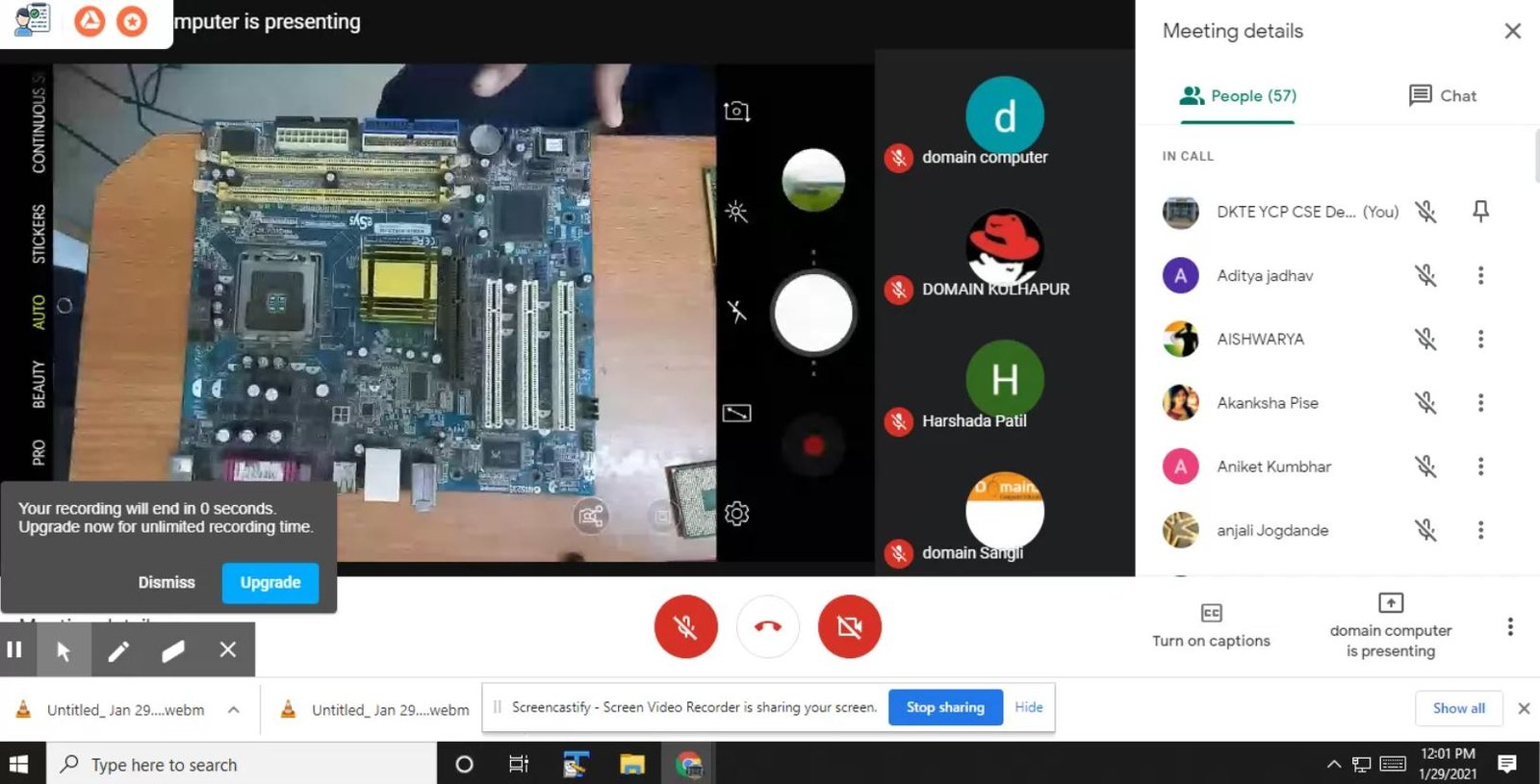Select the Screencastify pen tool
The image size is (1540, 784).
[118, 651]
